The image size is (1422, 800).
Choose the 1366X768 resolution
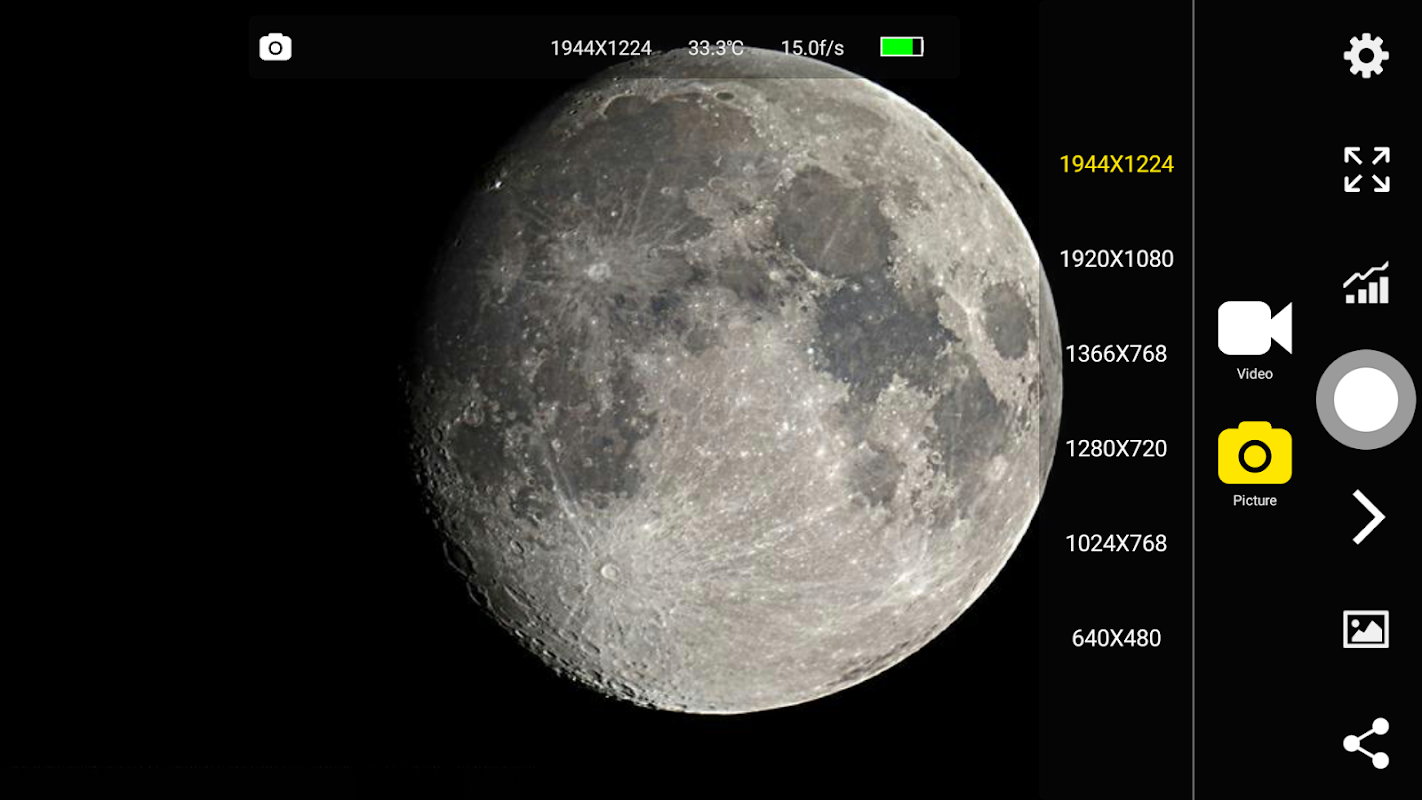pos(1116,354)
